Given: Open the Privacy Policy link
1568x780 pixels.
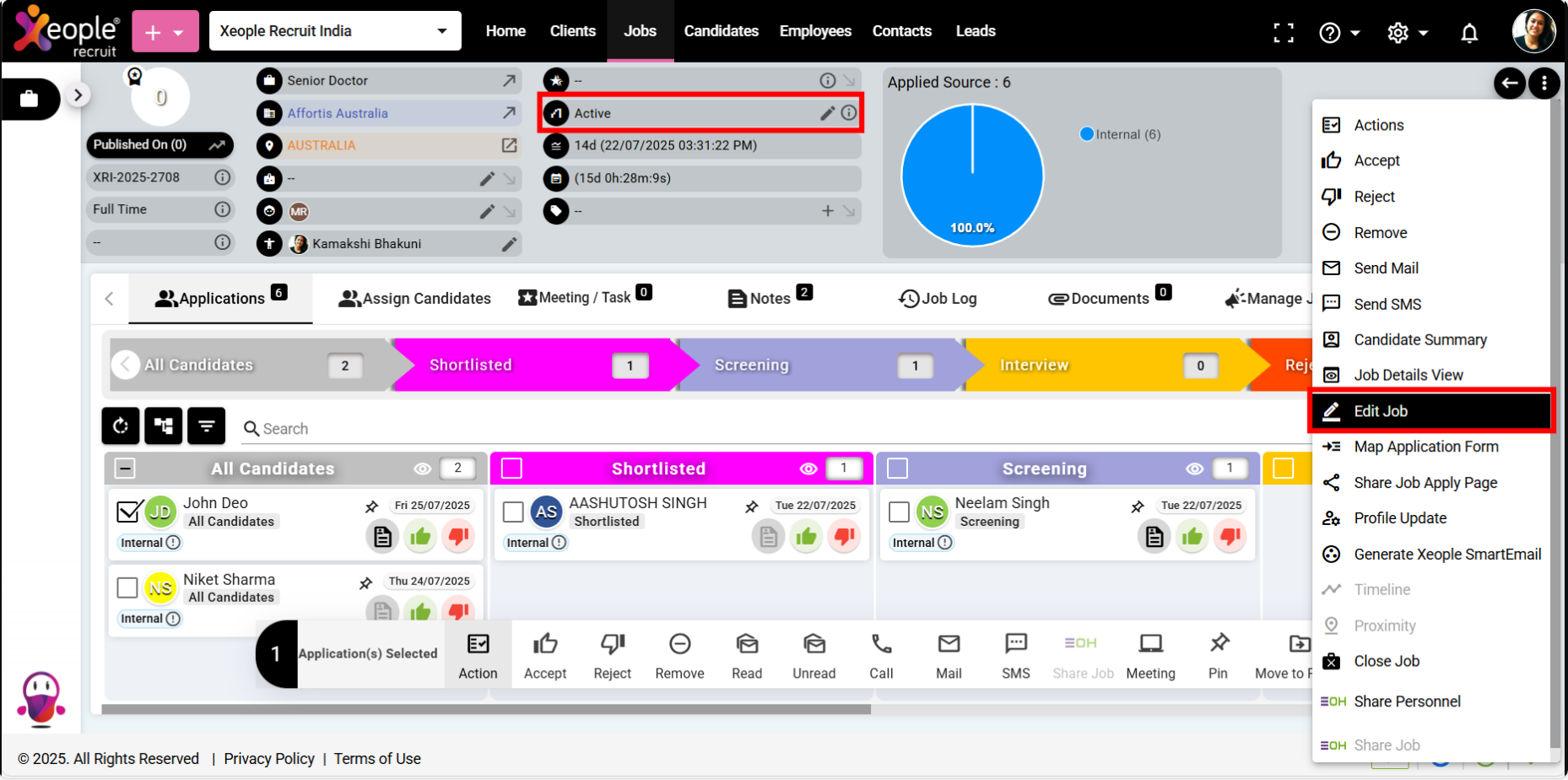Looking at the screenshot, I should point(269,759).
